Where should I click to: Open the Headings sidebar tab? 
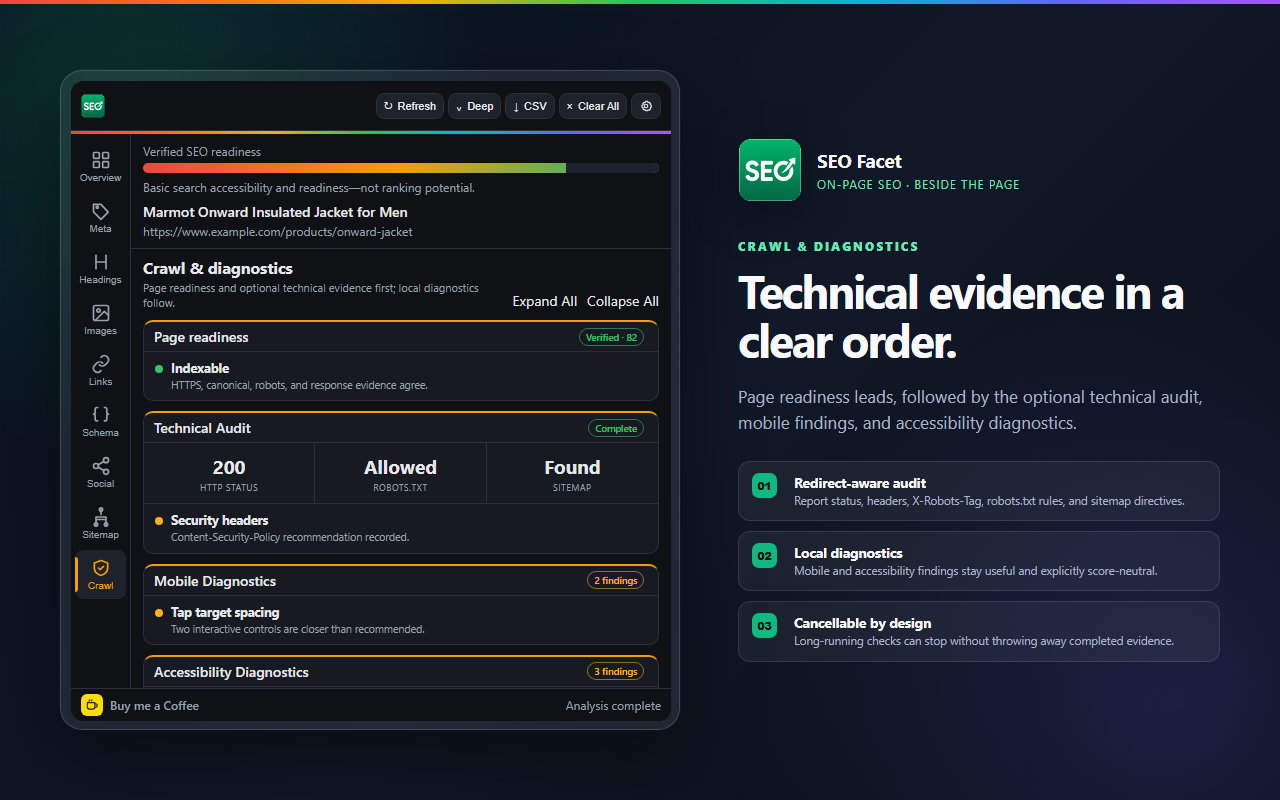(100, 268)
